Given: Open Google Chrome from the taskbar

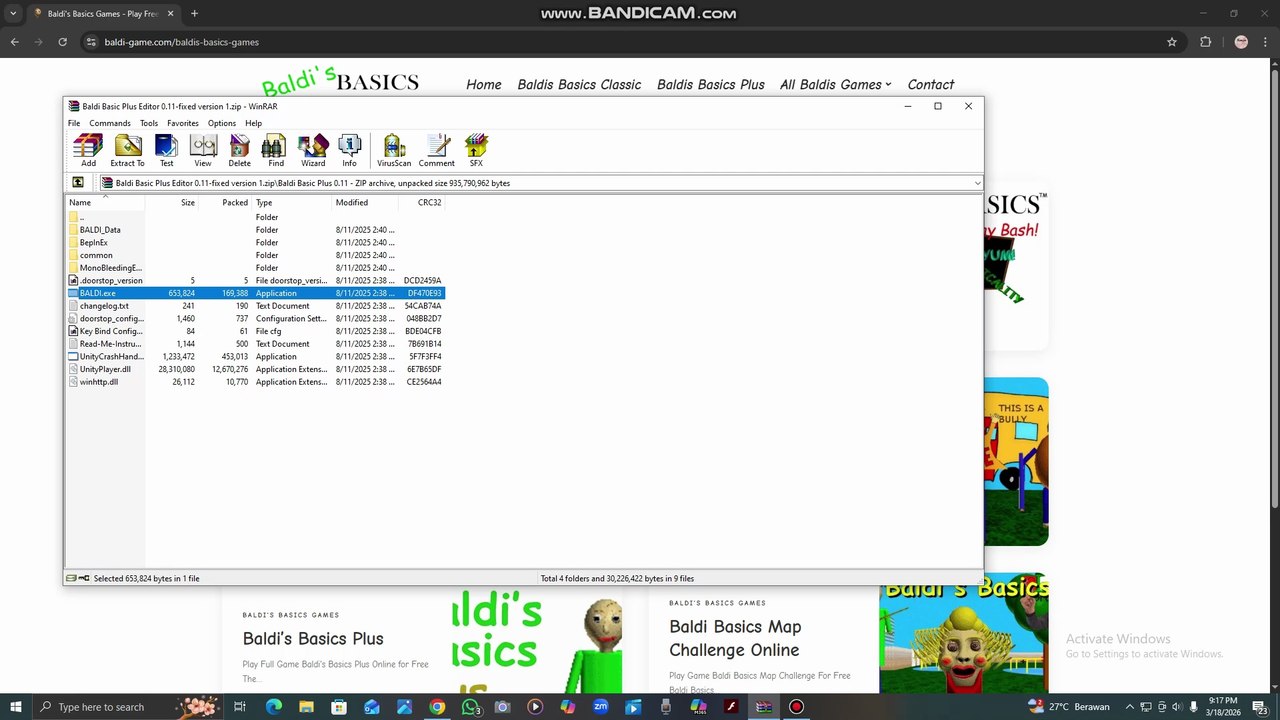Looking at the screenshot, I should point(437,707).
